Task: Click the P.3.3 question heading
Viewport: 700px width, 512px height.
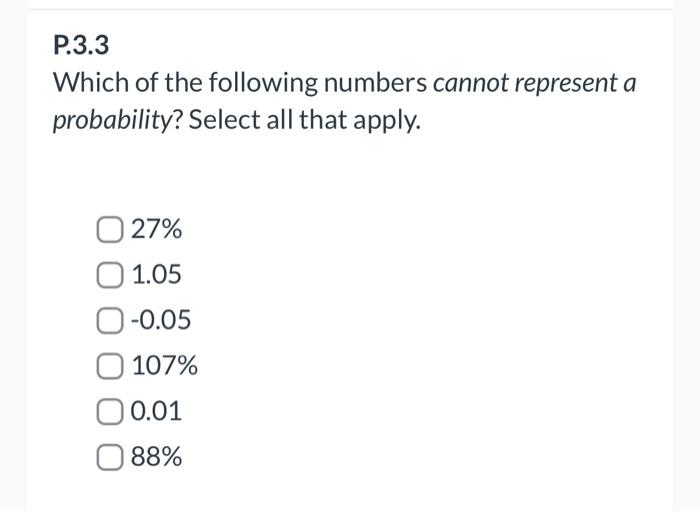Action: coord(81,45)
